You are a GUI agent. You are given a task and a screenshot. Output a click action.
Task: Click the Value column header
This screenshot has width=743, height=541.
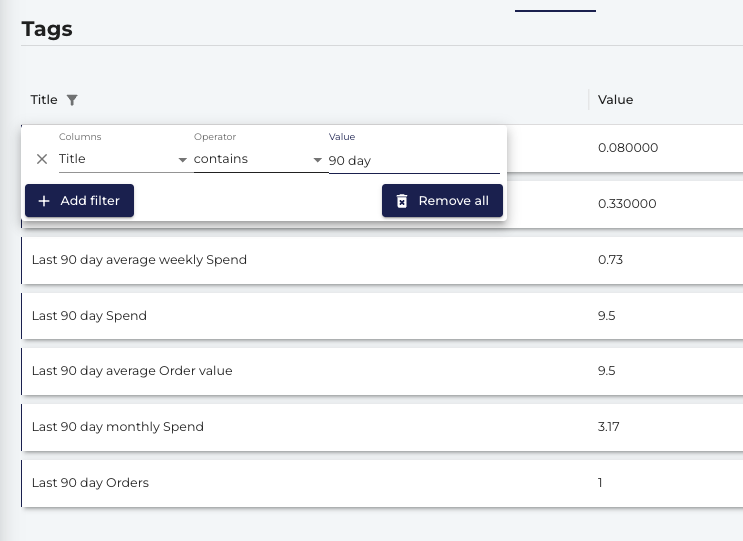[616, 100]
